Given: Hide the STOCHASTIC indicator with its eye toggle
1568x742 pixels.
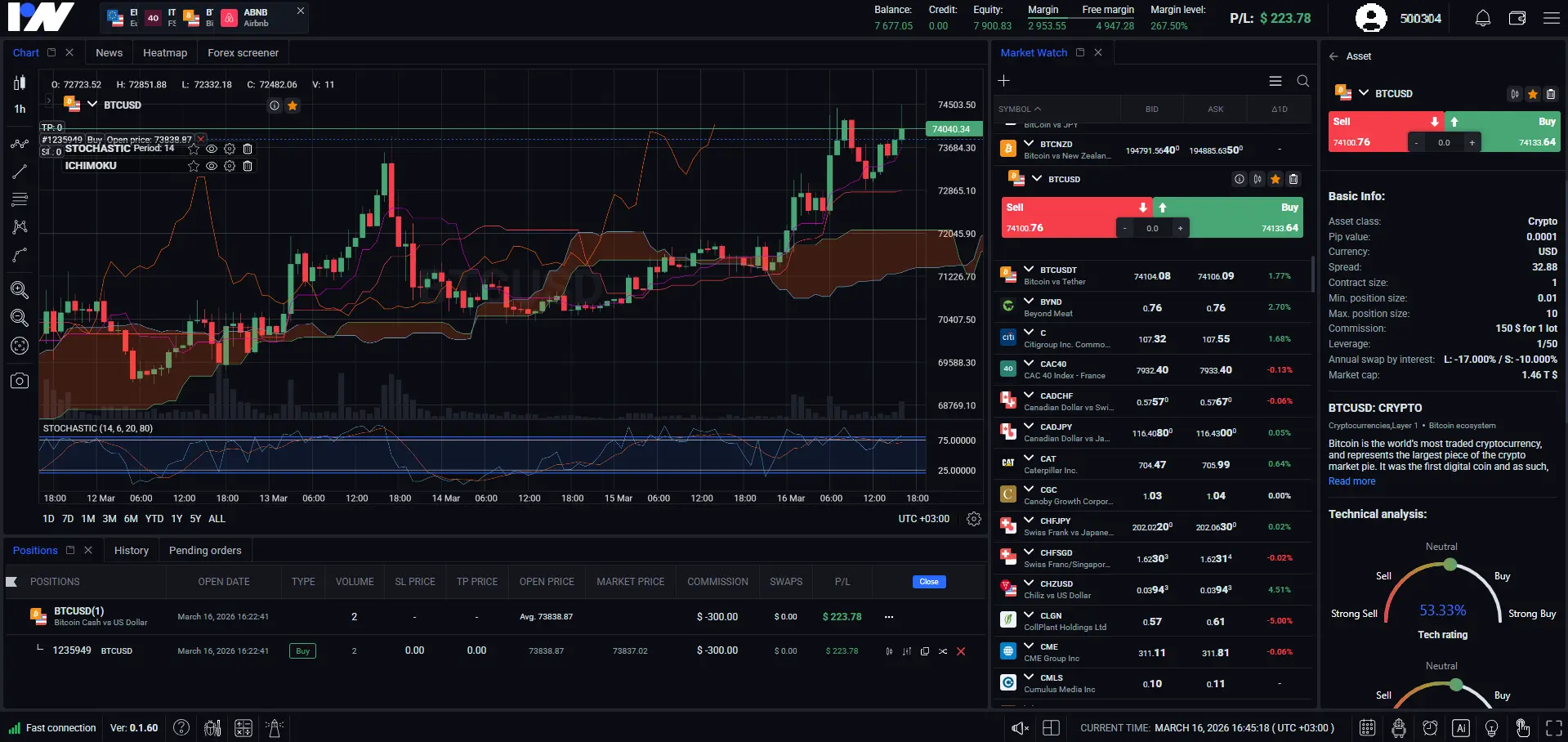Looking at the screenshot, I should 212,149.
